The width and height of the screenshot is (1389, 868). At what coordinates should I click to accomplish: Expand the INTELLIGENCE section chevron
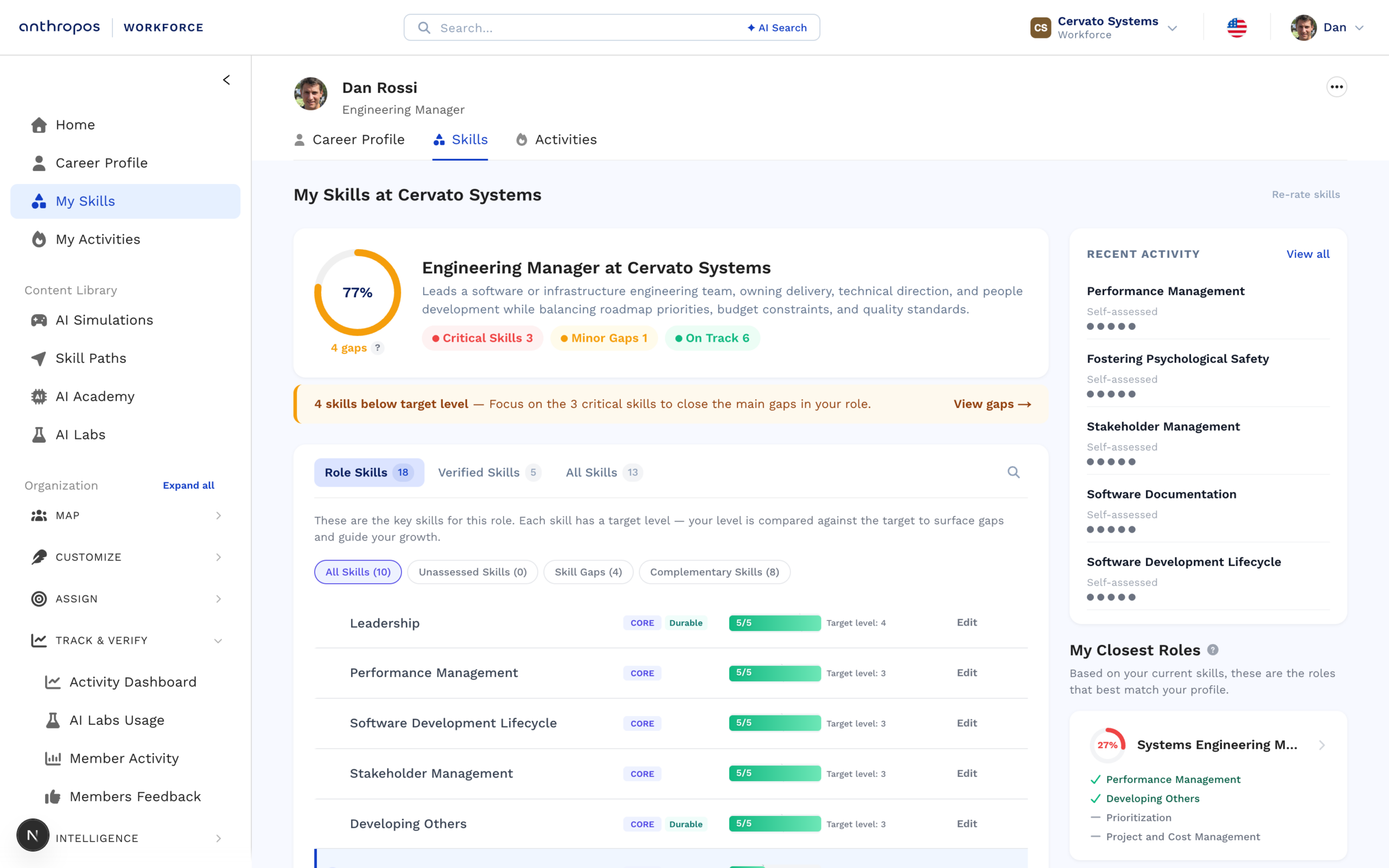pos(219,838)
